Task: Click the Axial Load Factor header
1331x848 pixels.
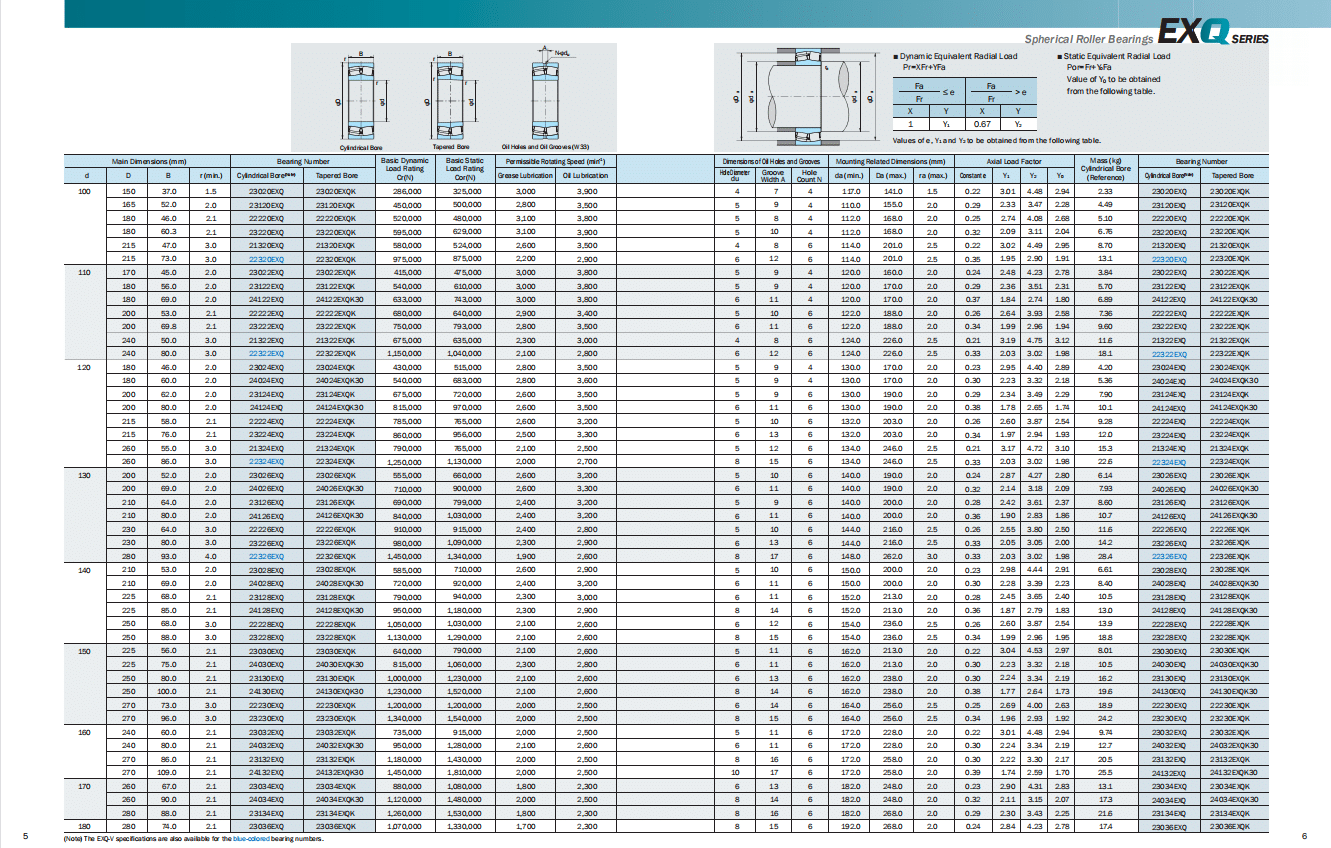Action: pos(1015,161)
